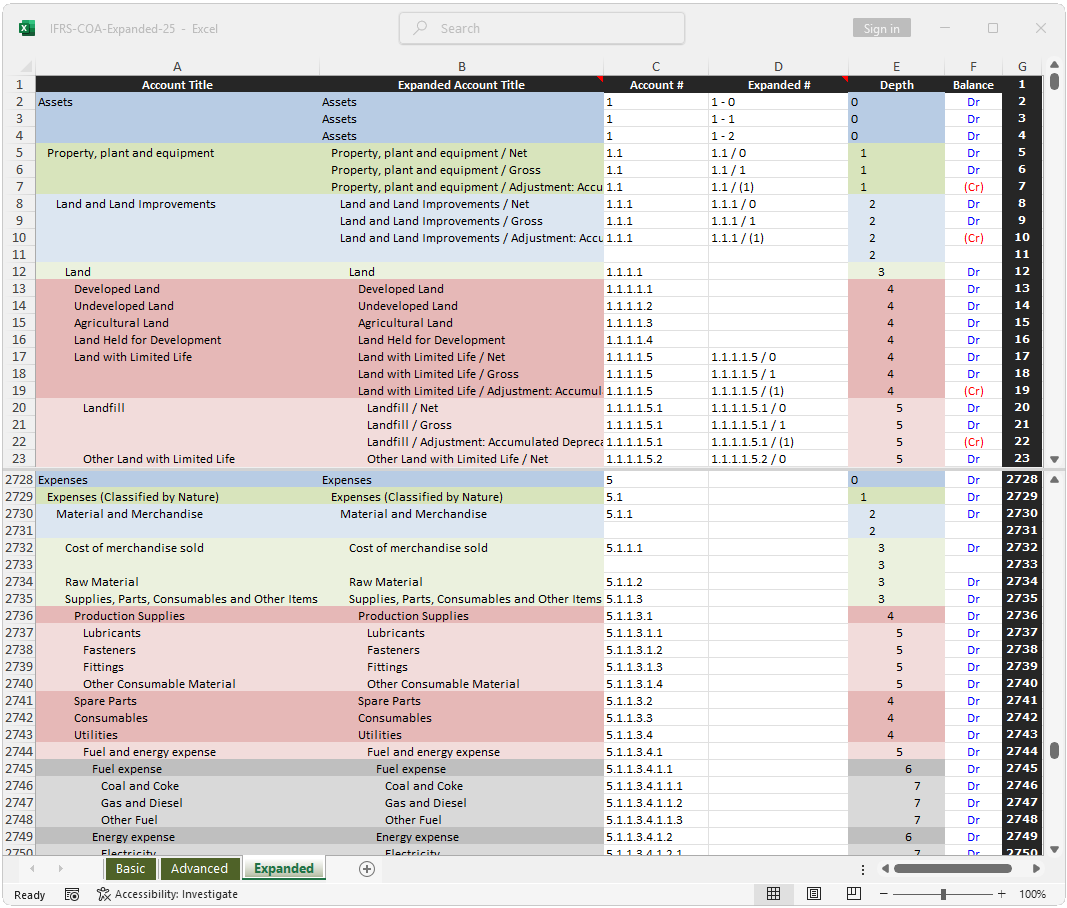
Task: Switch to Normal view
Action: [x=774, y=894]
